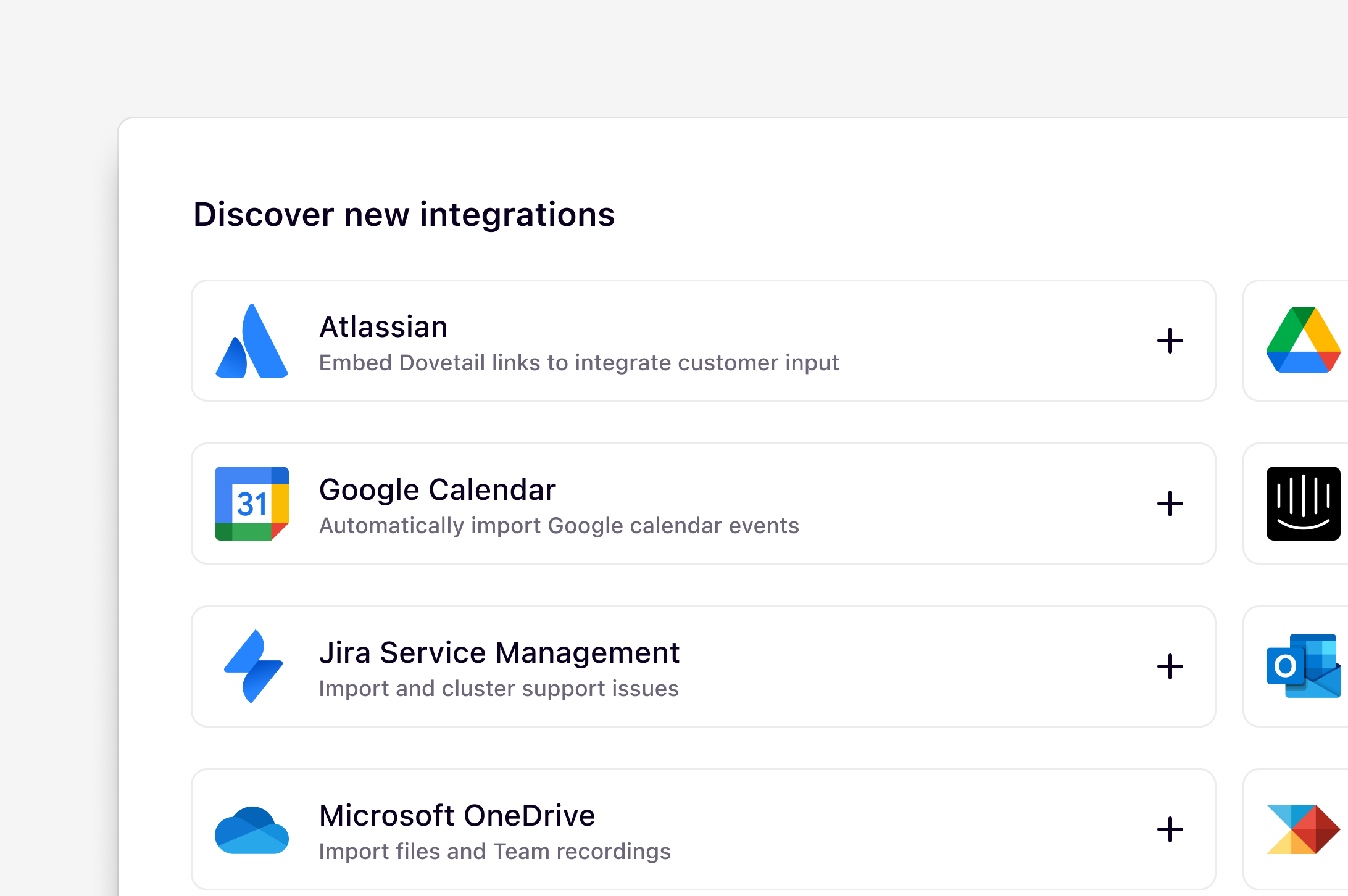Add Microsoft OneDrive with plus button

pos(1170,829)
